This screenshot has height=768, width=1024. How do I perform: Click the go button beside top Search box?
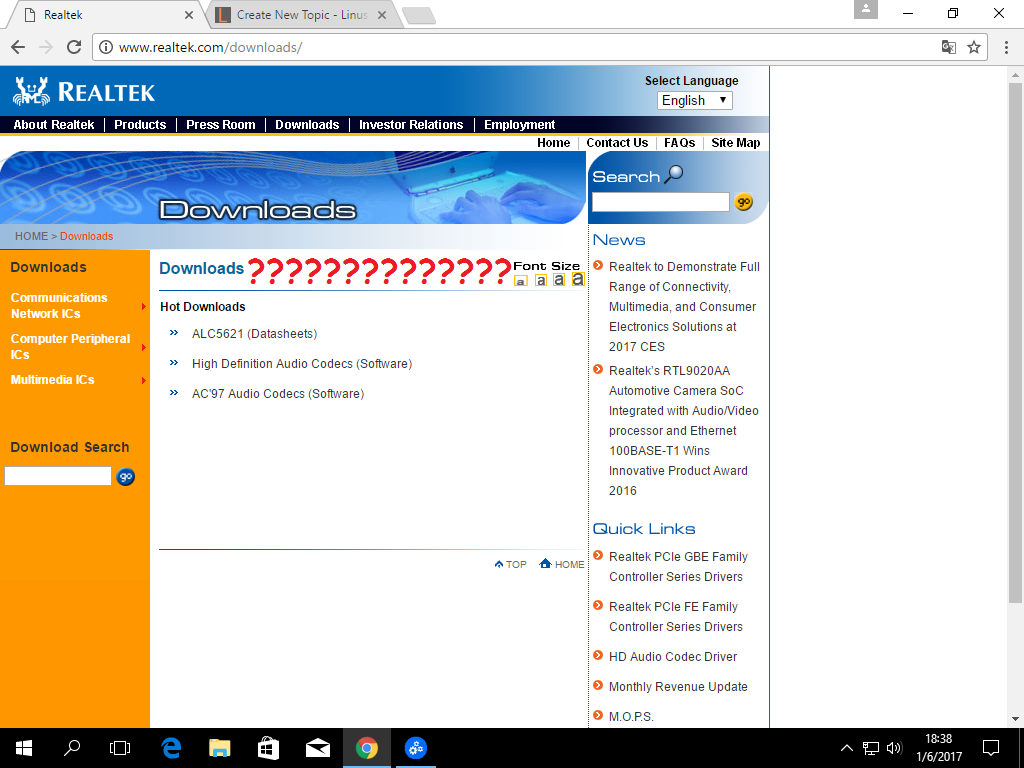(744, 202)
